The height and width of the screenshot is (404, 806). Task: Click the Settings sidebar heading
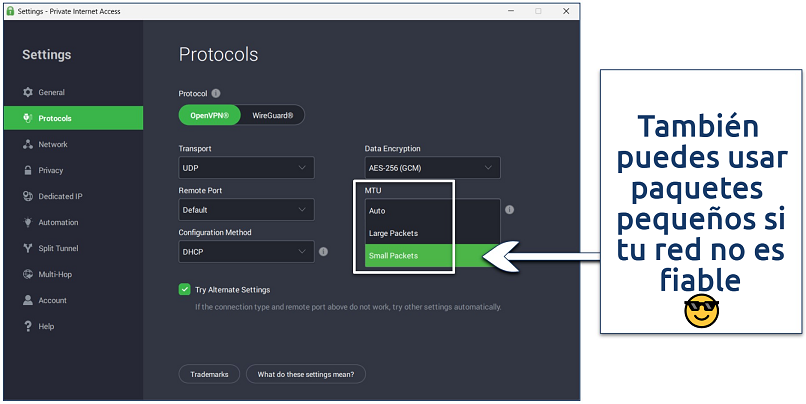click(x=47, y=54)
